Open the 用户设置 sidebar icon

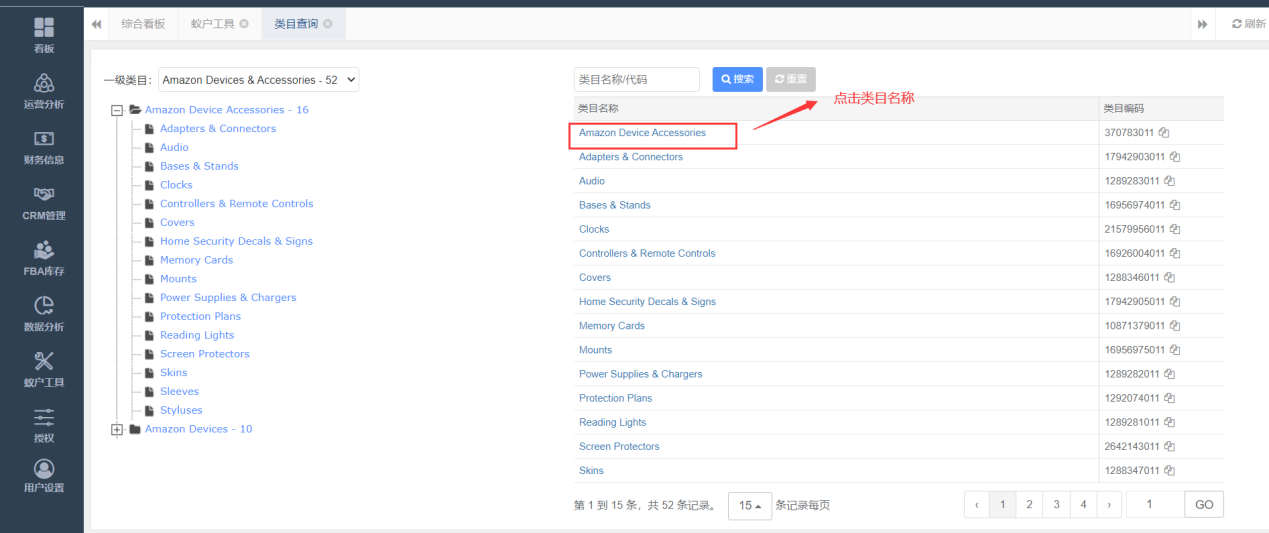pyautogui.click(x=43, y=468)
